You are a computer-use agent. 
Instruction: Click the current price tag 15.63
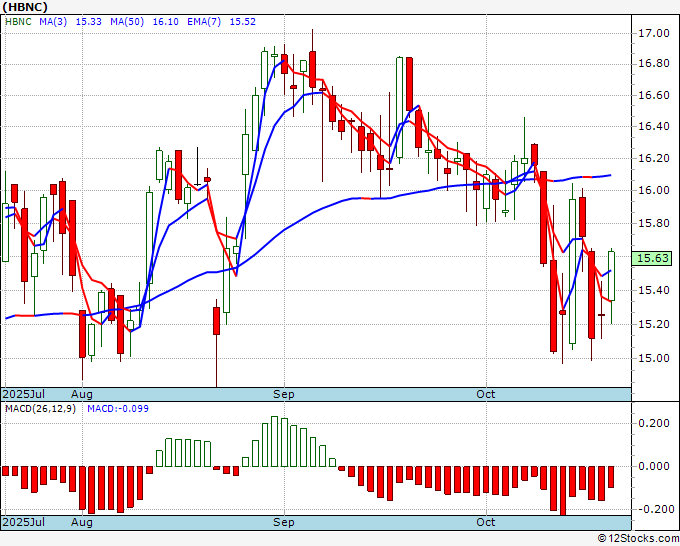click(652, 258)
